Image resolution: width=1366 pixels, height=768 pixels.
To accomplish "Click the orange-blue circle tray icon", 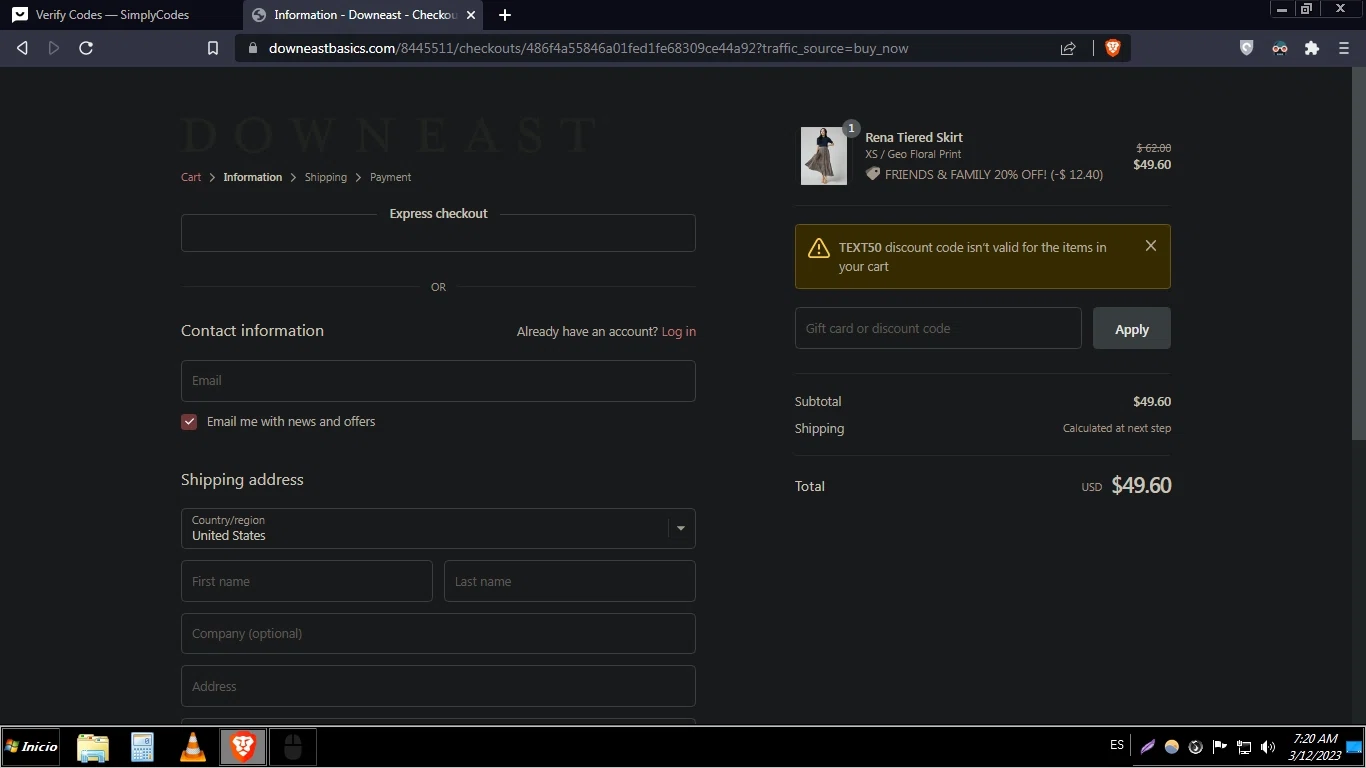I will click(1172, 747).
